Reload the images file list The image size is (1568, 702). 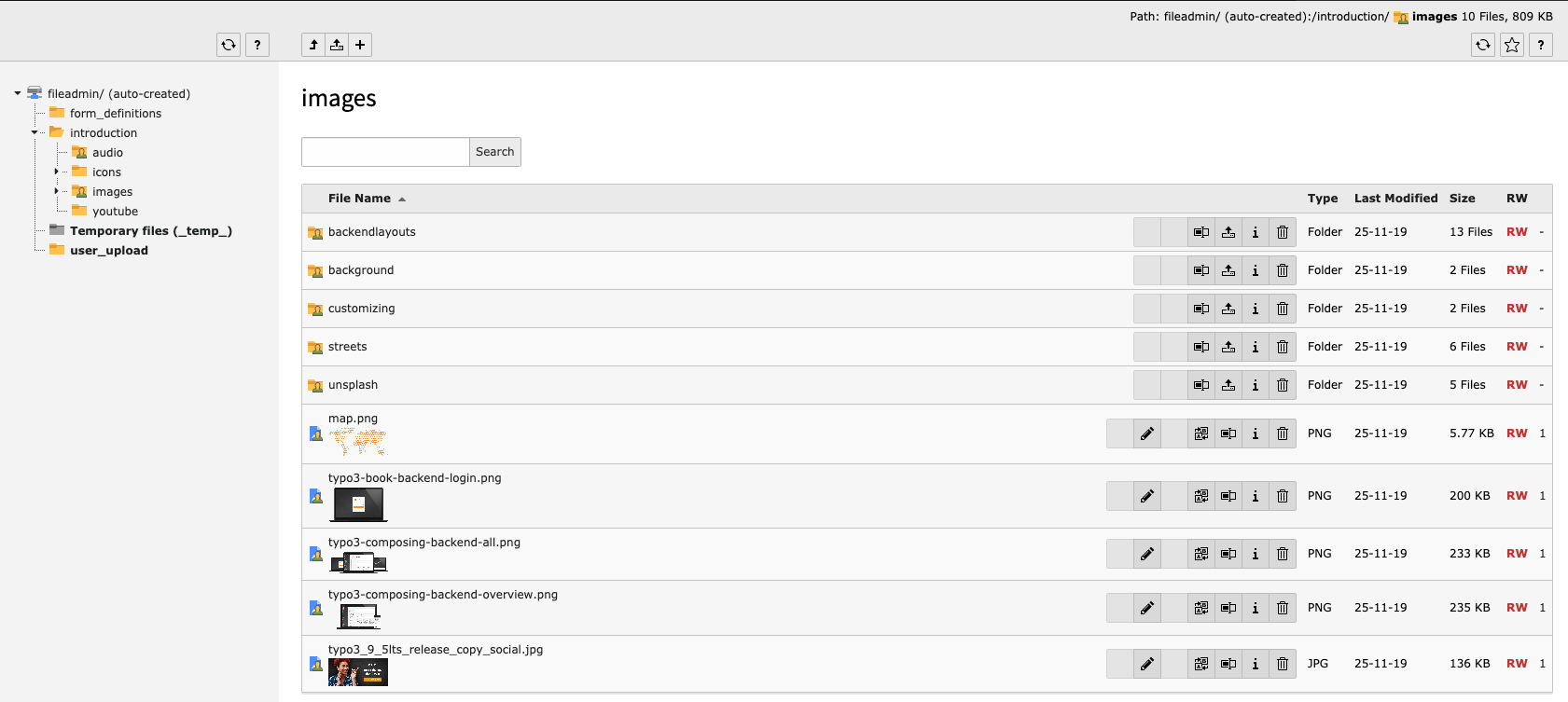click(1483, 45)
